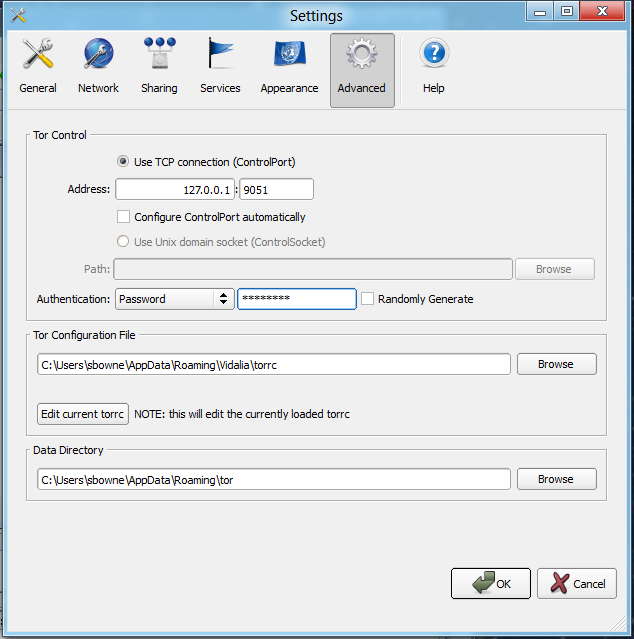Image resolution: width=634 pixels, height=639 pixels.
Task: Open the Network settings globe icon
Action: pos(98,54)
